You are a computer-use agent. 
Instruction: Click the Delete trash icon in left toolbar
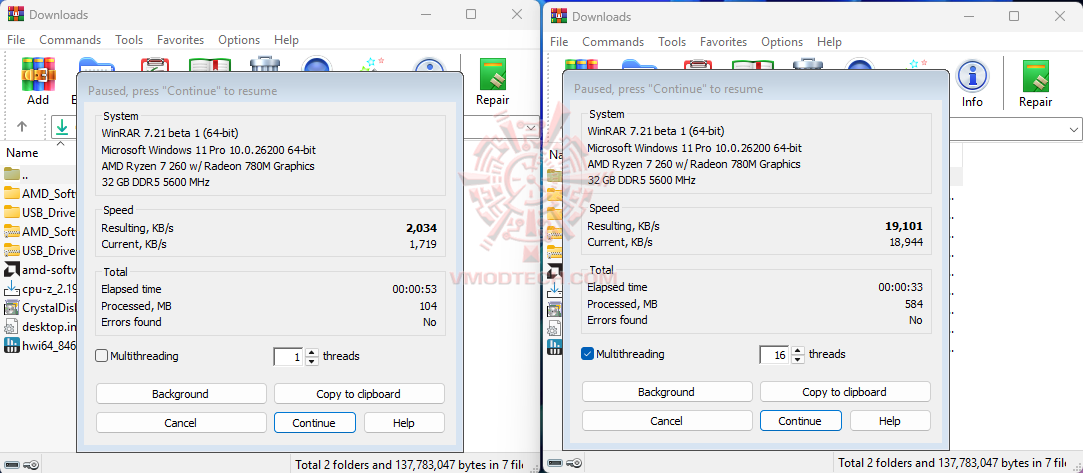264,64
